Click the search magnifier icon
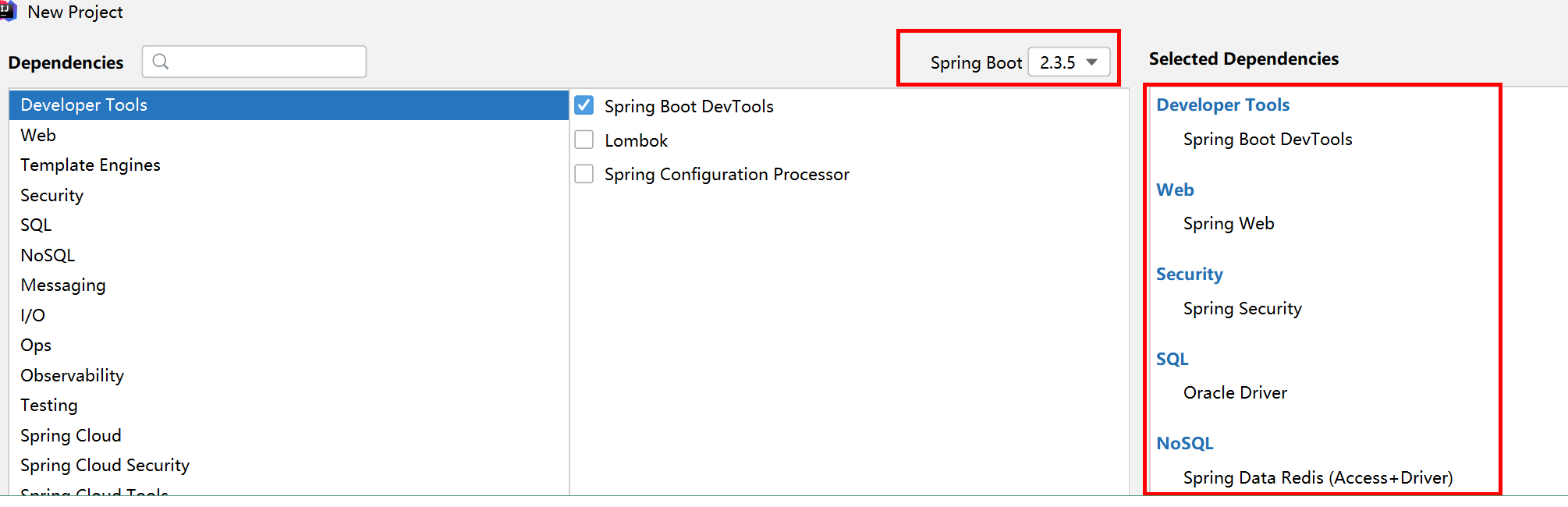This screenshot has width=1568, height=507. tap(161, 62)
